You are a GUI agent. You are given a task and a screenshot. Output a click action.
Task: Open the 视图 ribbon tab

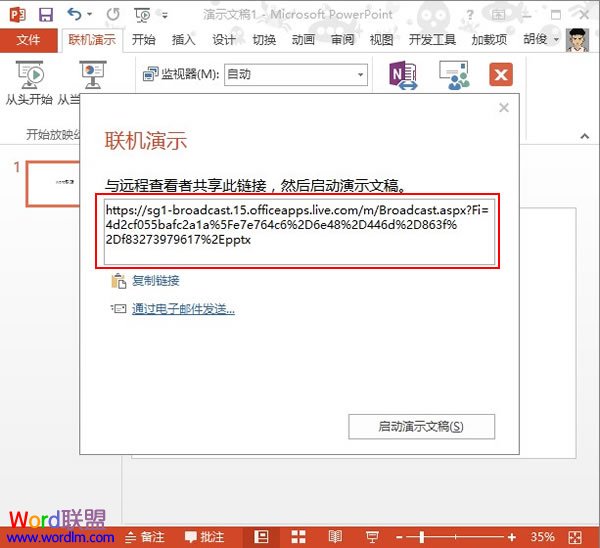[382, 39]
